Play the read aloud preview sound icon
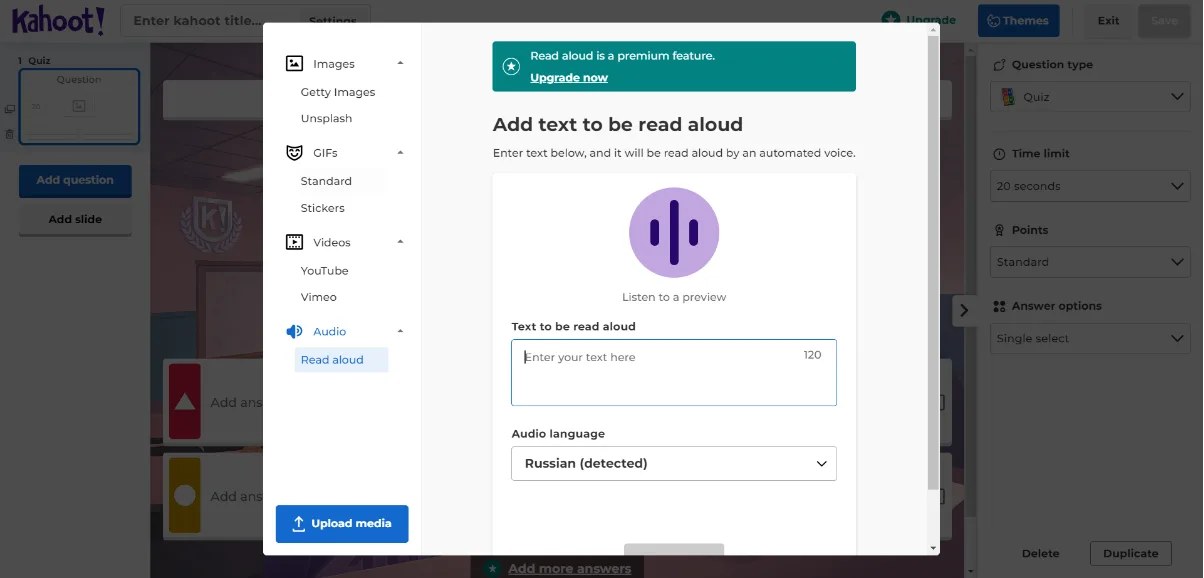The image size is (1204, 578). click(674, 233)
